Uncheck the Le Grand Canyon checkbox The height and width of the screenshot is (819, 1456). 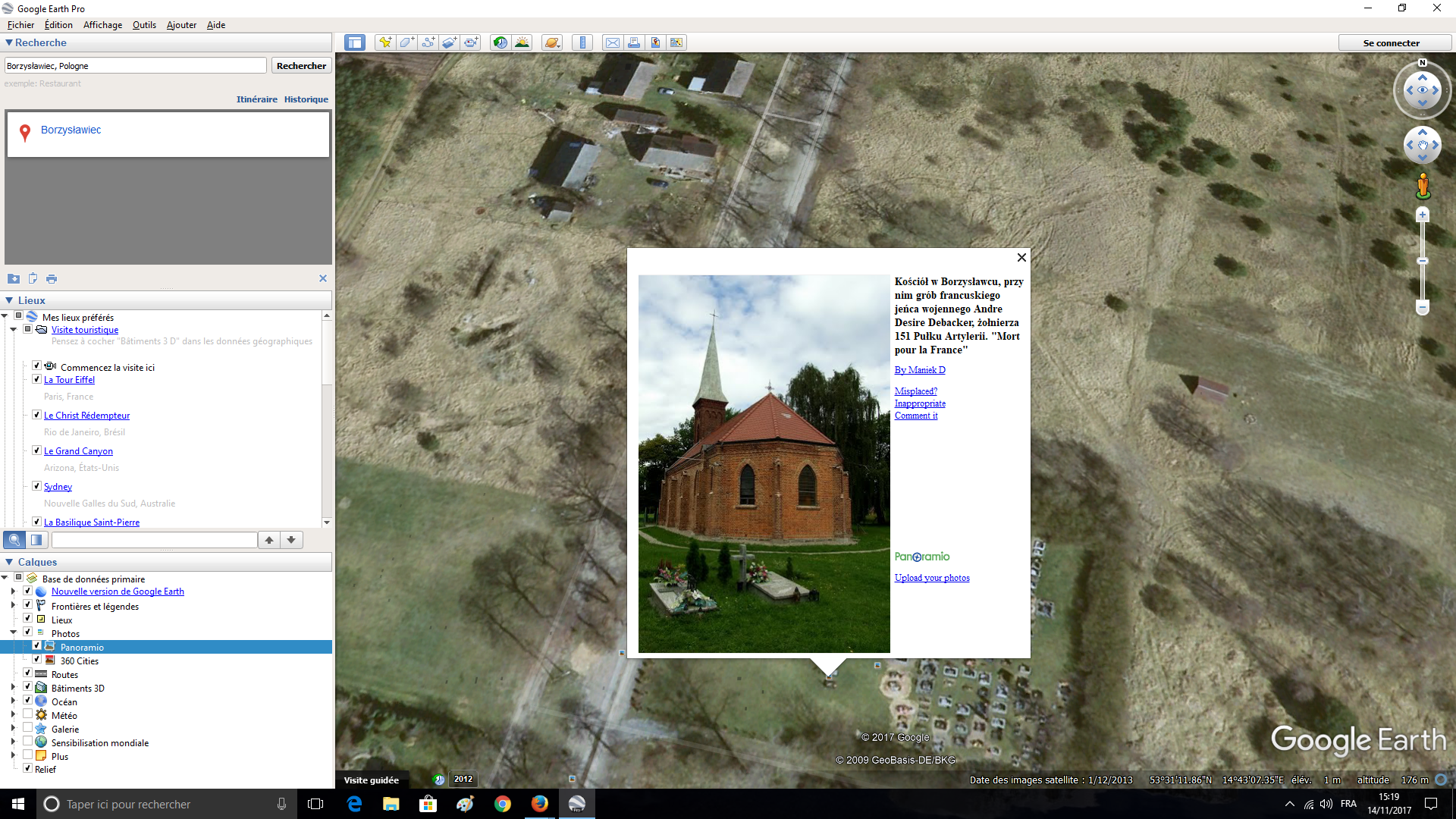(36, 450)
